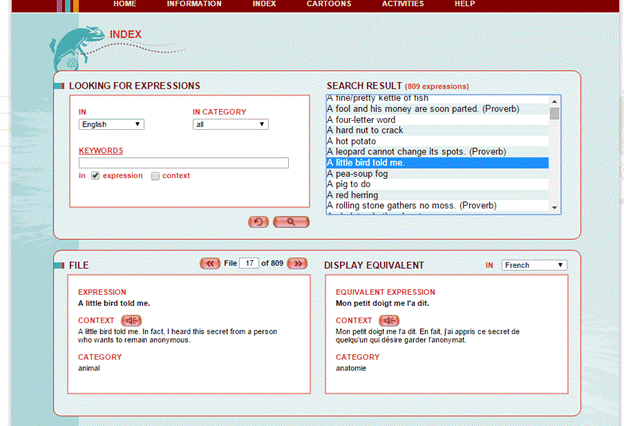Click the '(809 expressions)' count text
This screenshot has height=426, width=624.
tap(437, 86)
